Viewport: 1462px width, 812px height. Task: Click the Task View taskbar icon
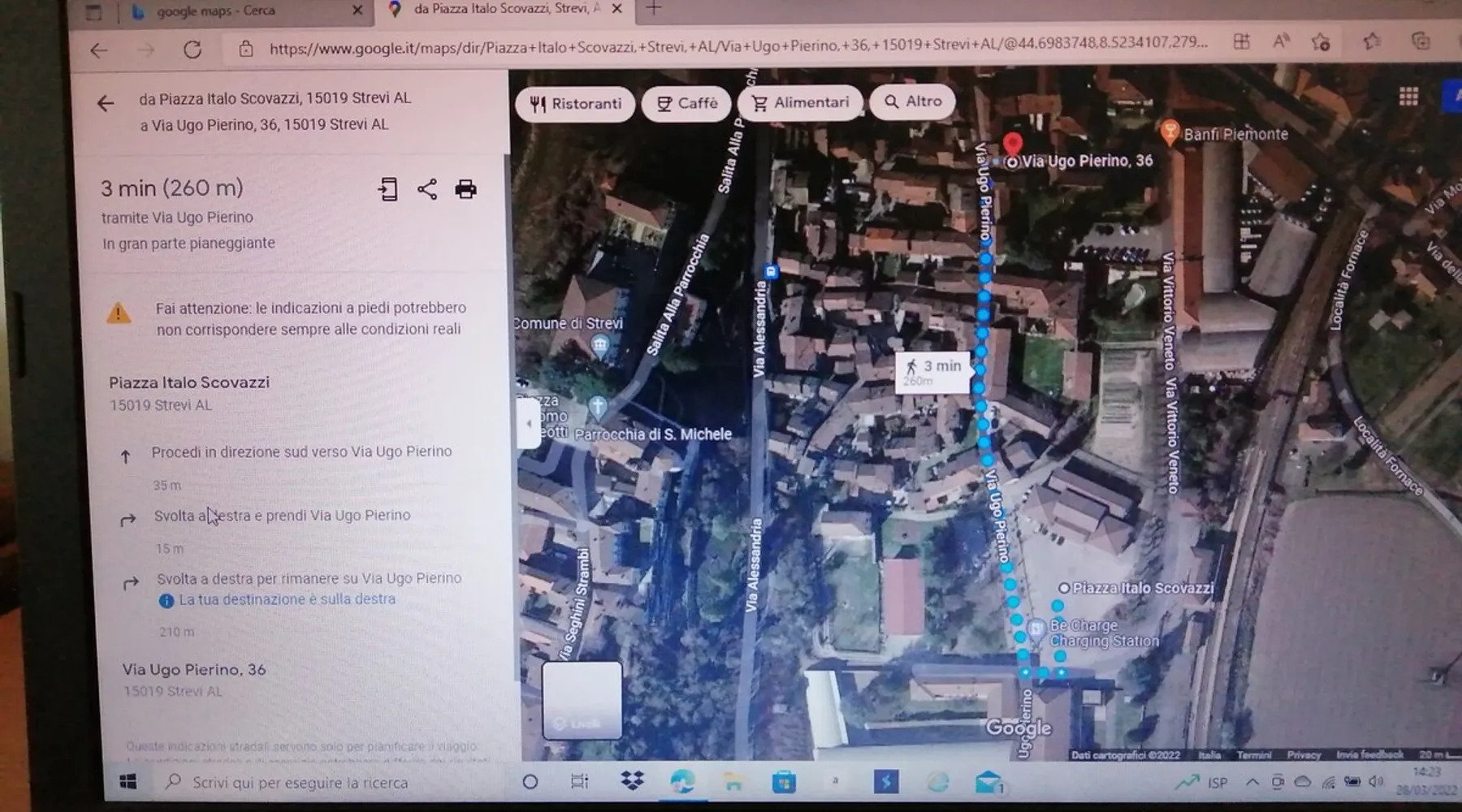pyautogui.click(x=579, y=781)
